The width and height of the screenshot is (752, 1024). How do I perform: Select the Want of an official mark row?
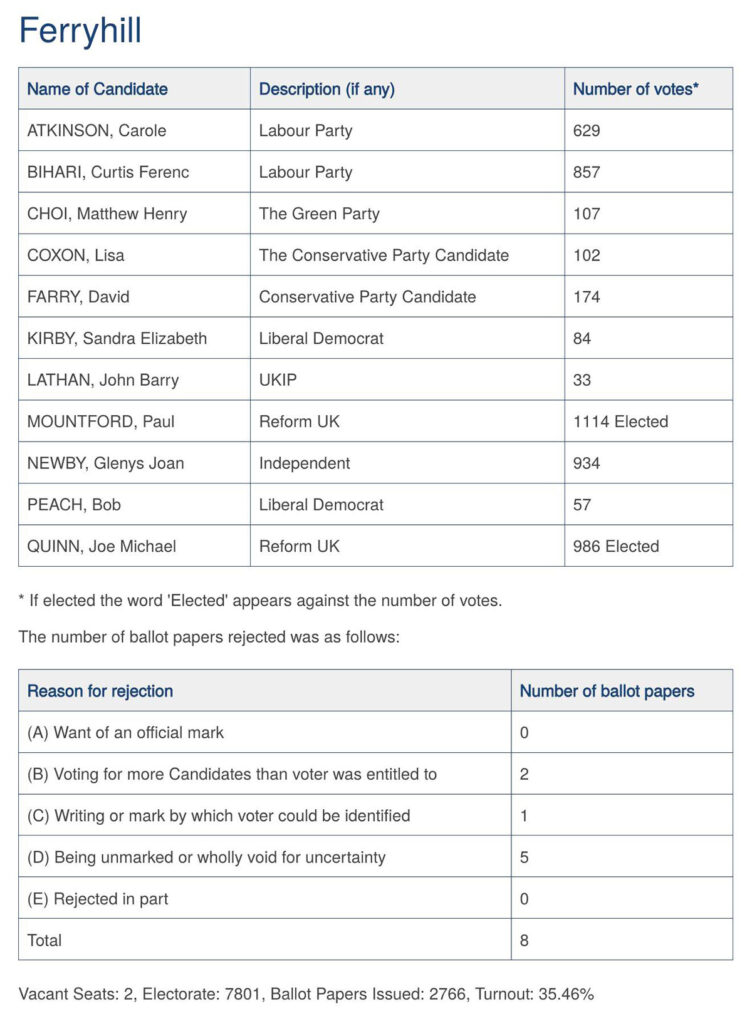(375, 732)
